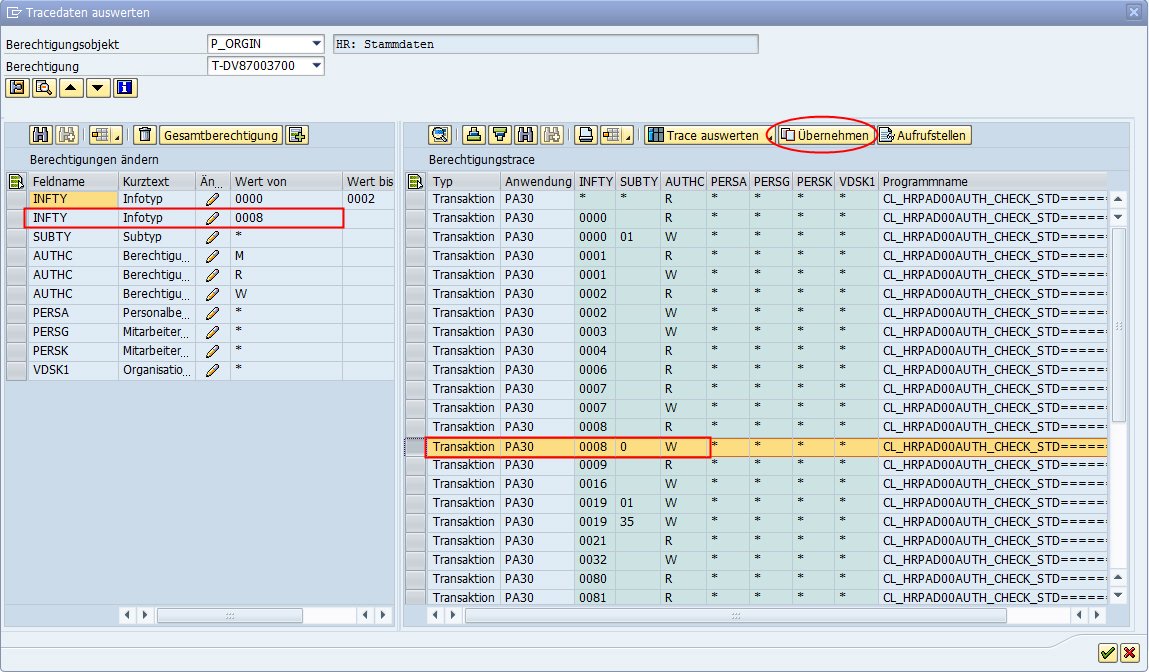Click the pencil icon in the AUTHC M row
The width and height of the screenshot is (1149, 672).
213,256
